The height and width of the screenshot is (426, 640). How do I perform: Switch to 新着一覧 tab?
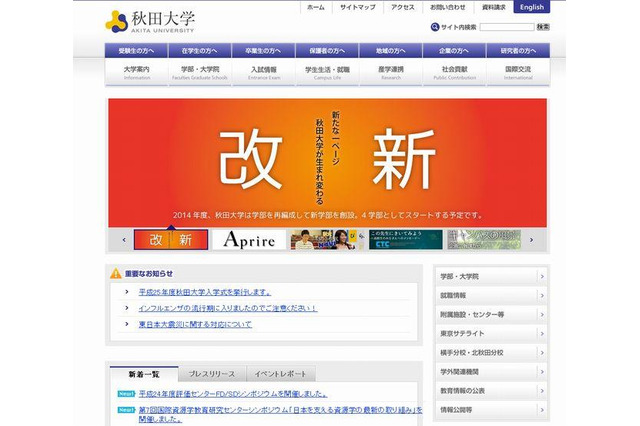pos(144,374)
